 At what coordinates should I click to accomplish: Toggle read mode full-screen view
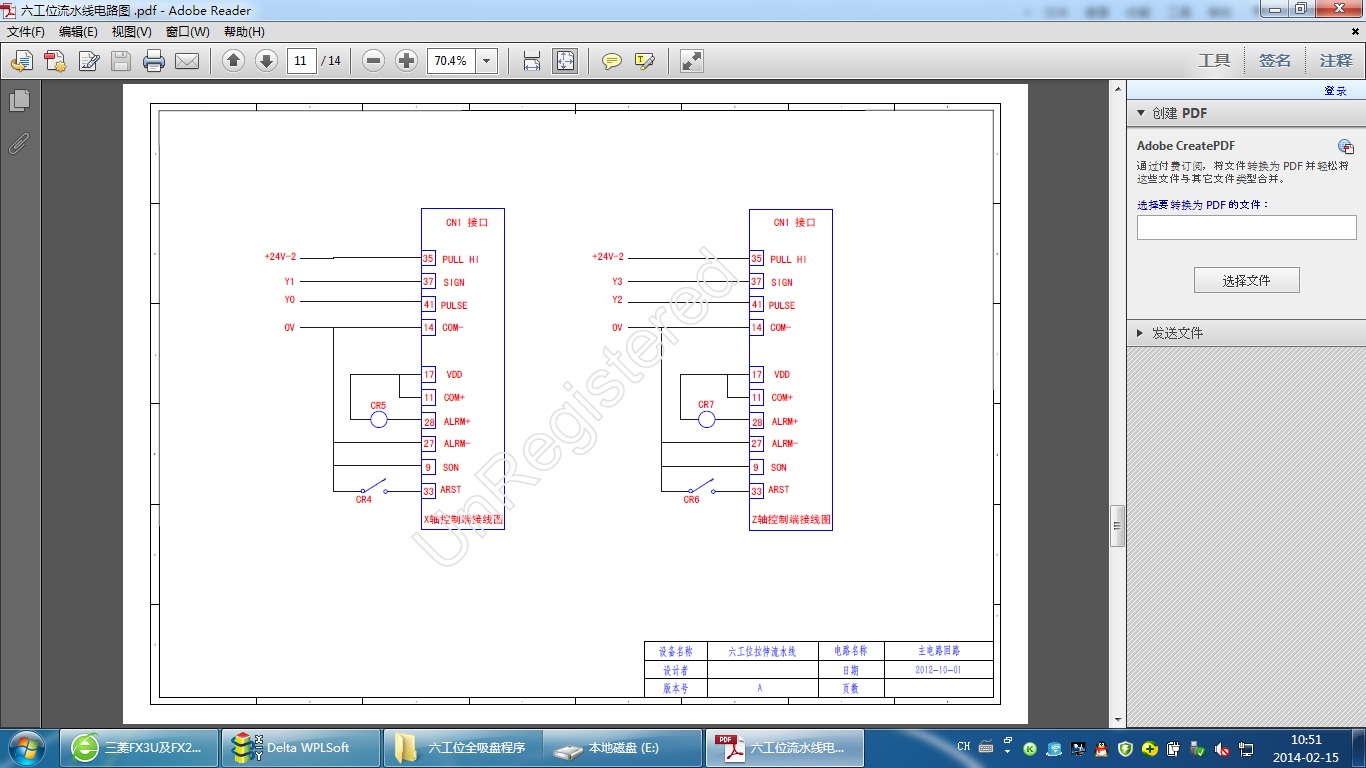tap(692, 61)
